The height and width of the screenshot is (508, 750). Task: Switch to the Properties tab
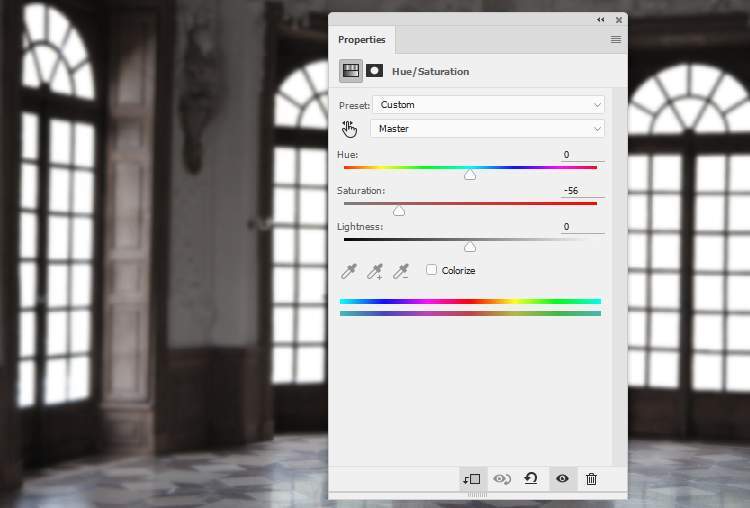[x=362, y=40]
